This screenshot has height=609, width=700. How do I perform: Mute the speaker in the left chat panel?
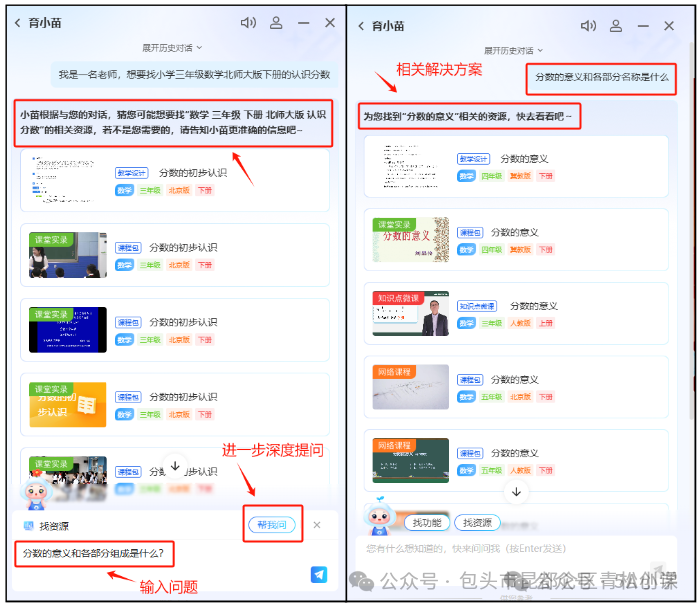tap(249, 22)
